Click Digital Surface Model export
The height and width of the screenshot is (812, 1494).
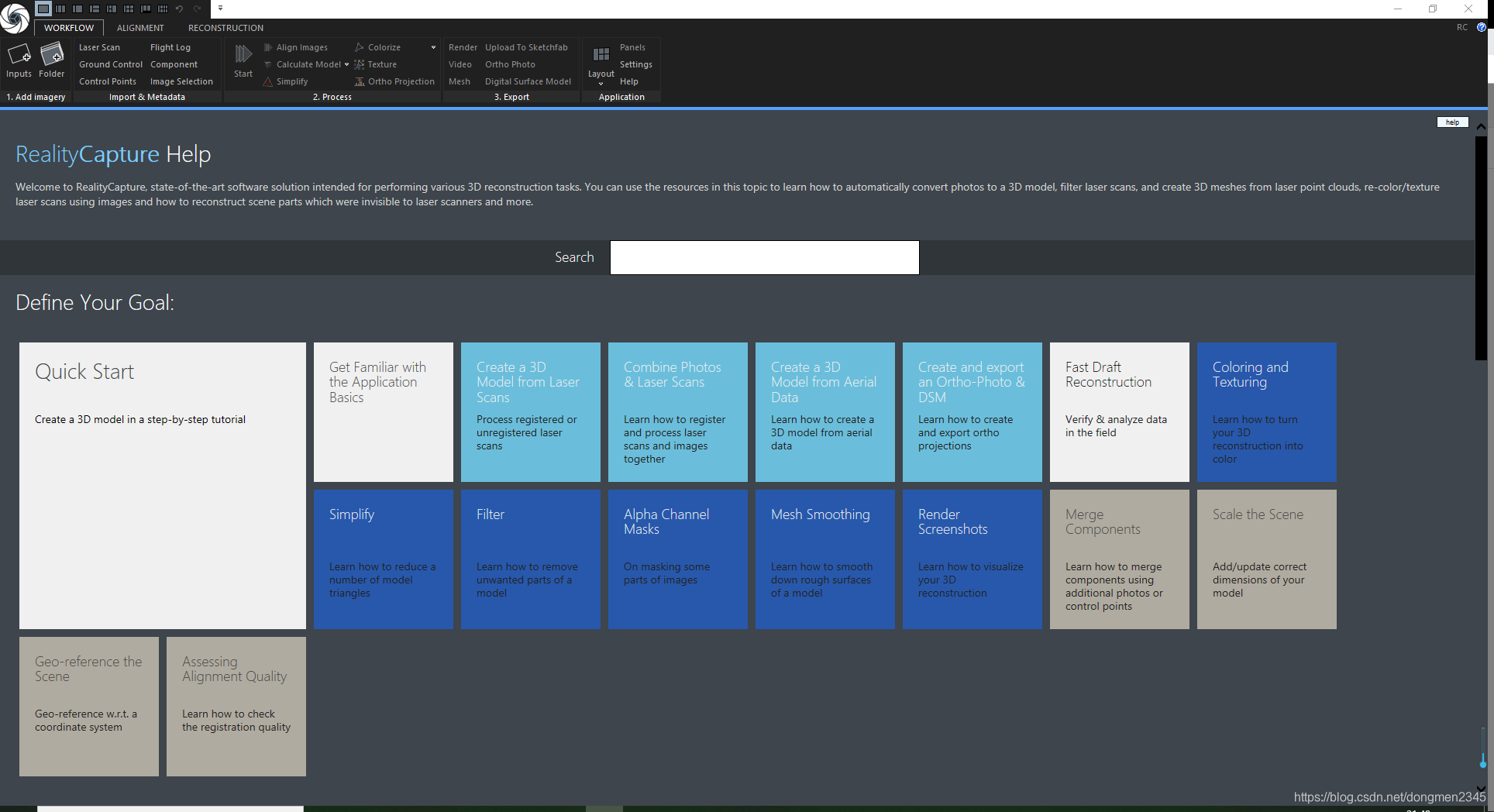[528, 82]
